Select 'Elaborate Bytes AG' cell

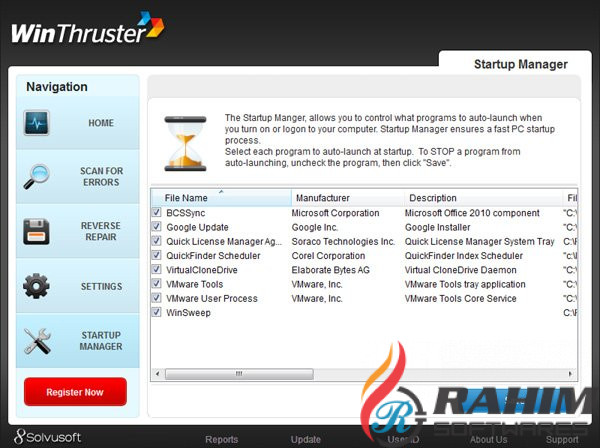[331, 270]
